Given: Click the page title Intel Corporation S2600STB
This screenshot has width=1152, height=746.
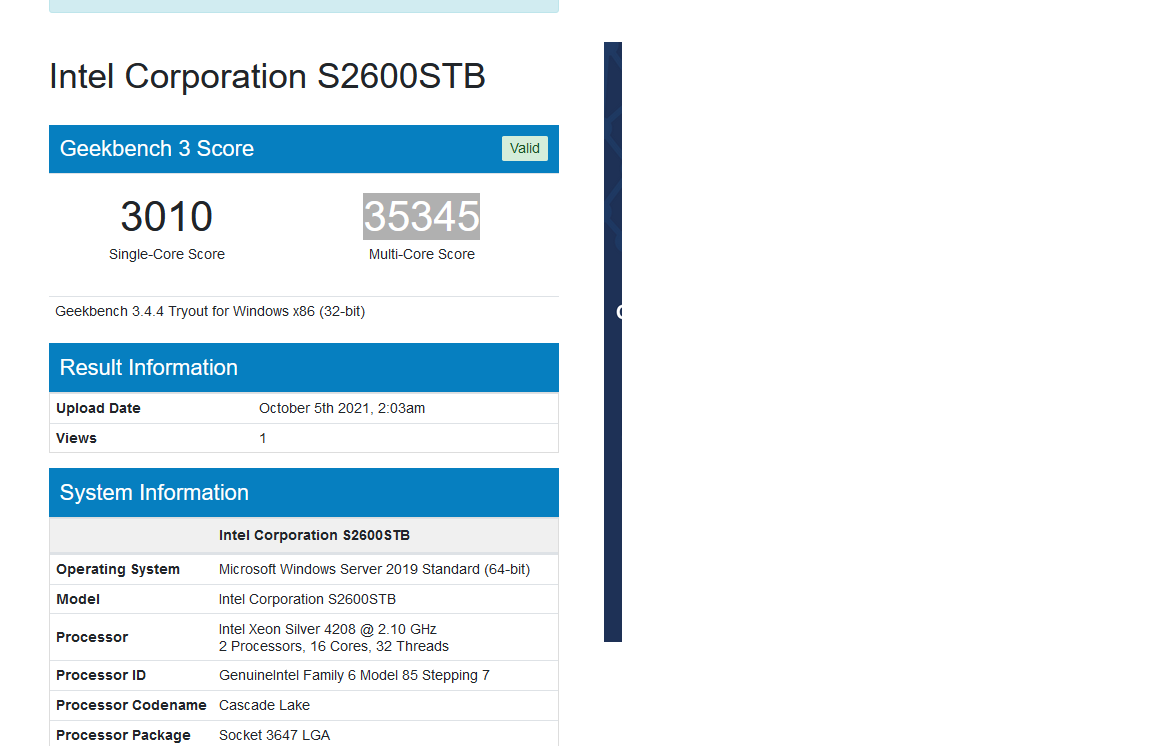Looking at the screenshot, I should [x=267, y=76].
